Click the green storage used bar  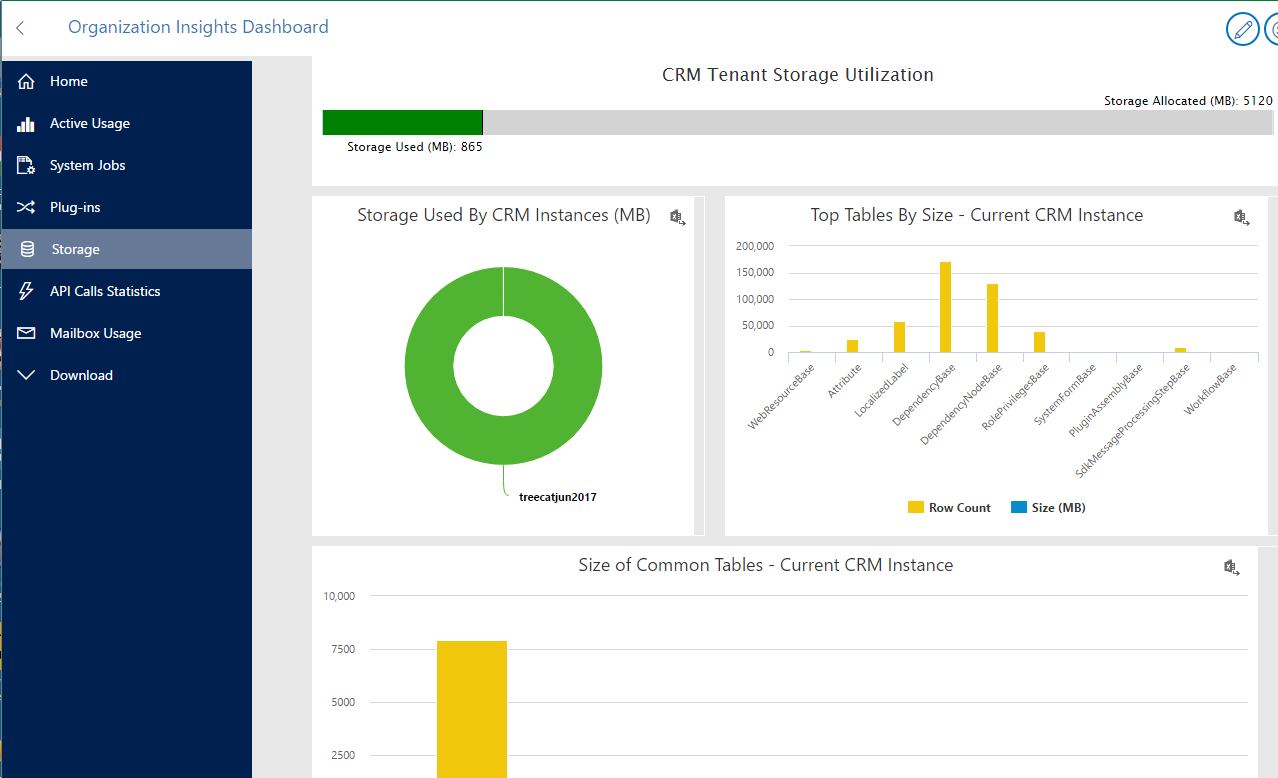[x=402, y=122]
